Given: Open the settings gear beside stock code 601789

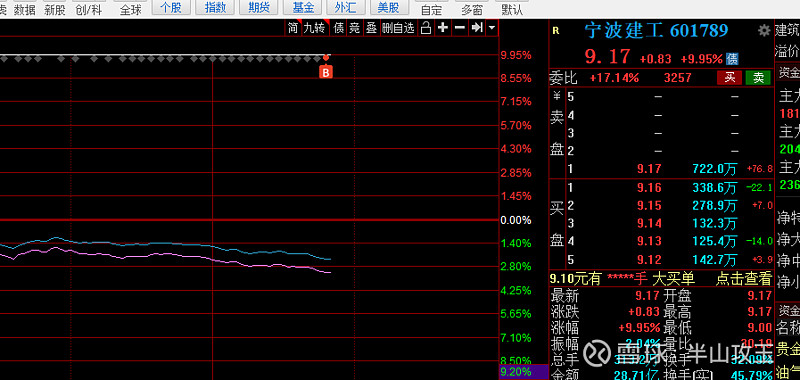Looking at the screenshot, I should point(764,31).
